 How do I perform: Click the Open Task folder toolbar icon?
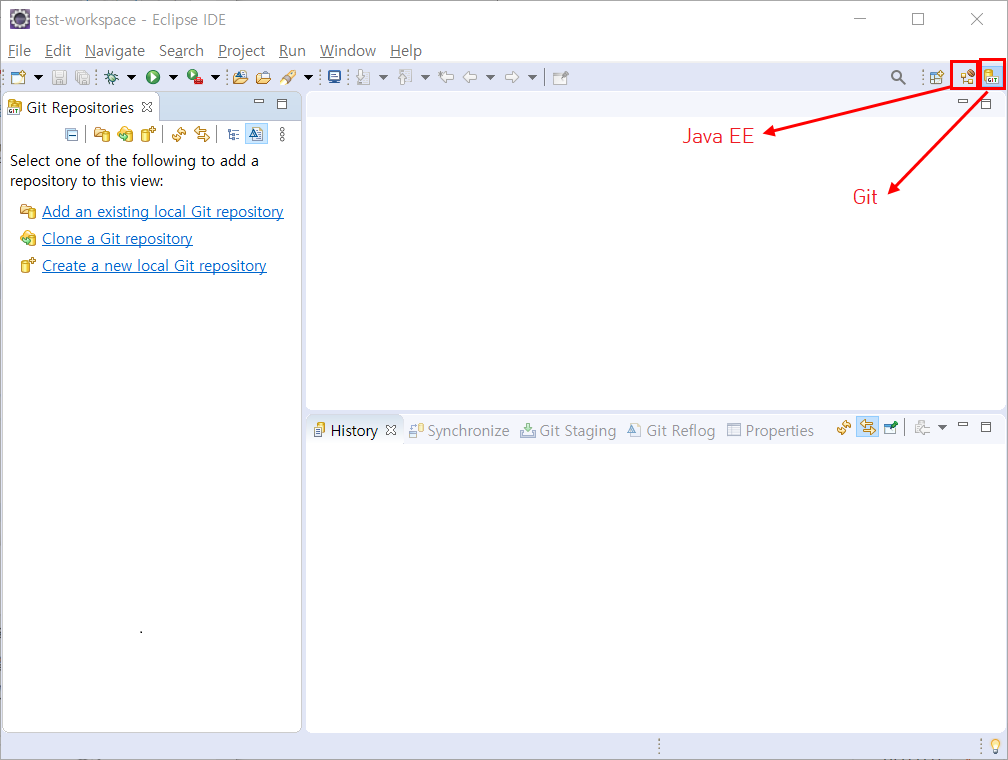pyautogui.click(x=264, y=78)
